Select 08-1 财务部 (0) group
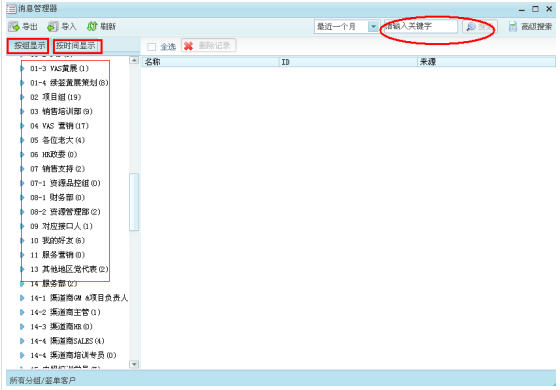 tap(57, 198)
